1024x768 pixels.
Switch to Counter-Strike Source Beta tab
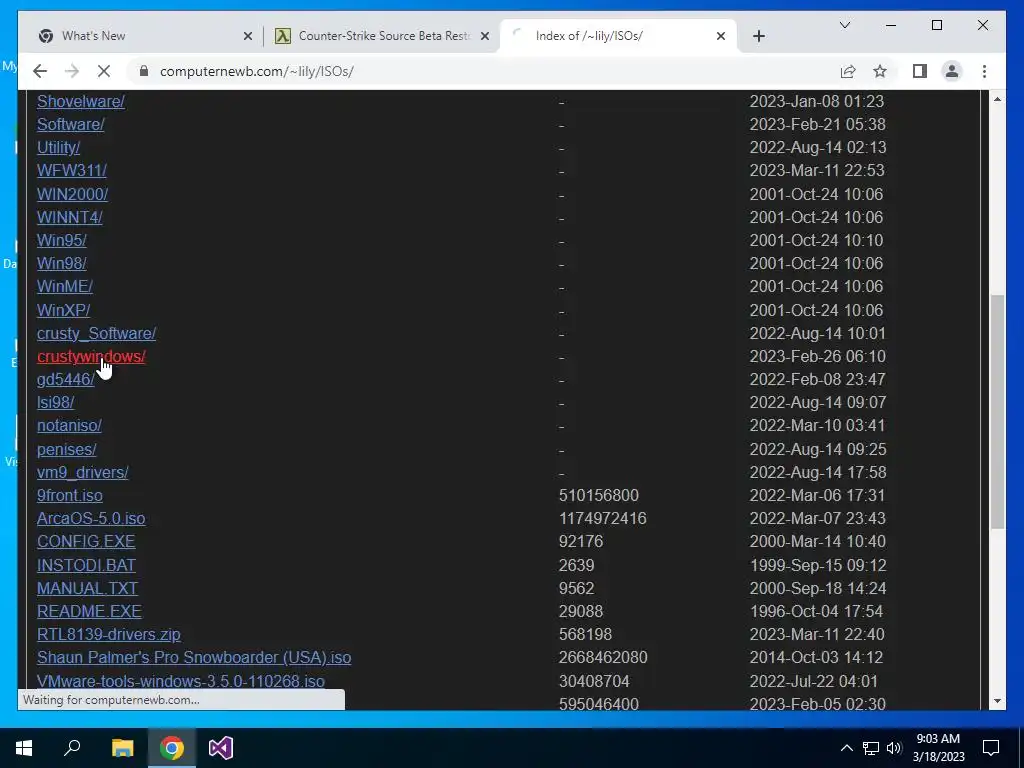[382, 36]
